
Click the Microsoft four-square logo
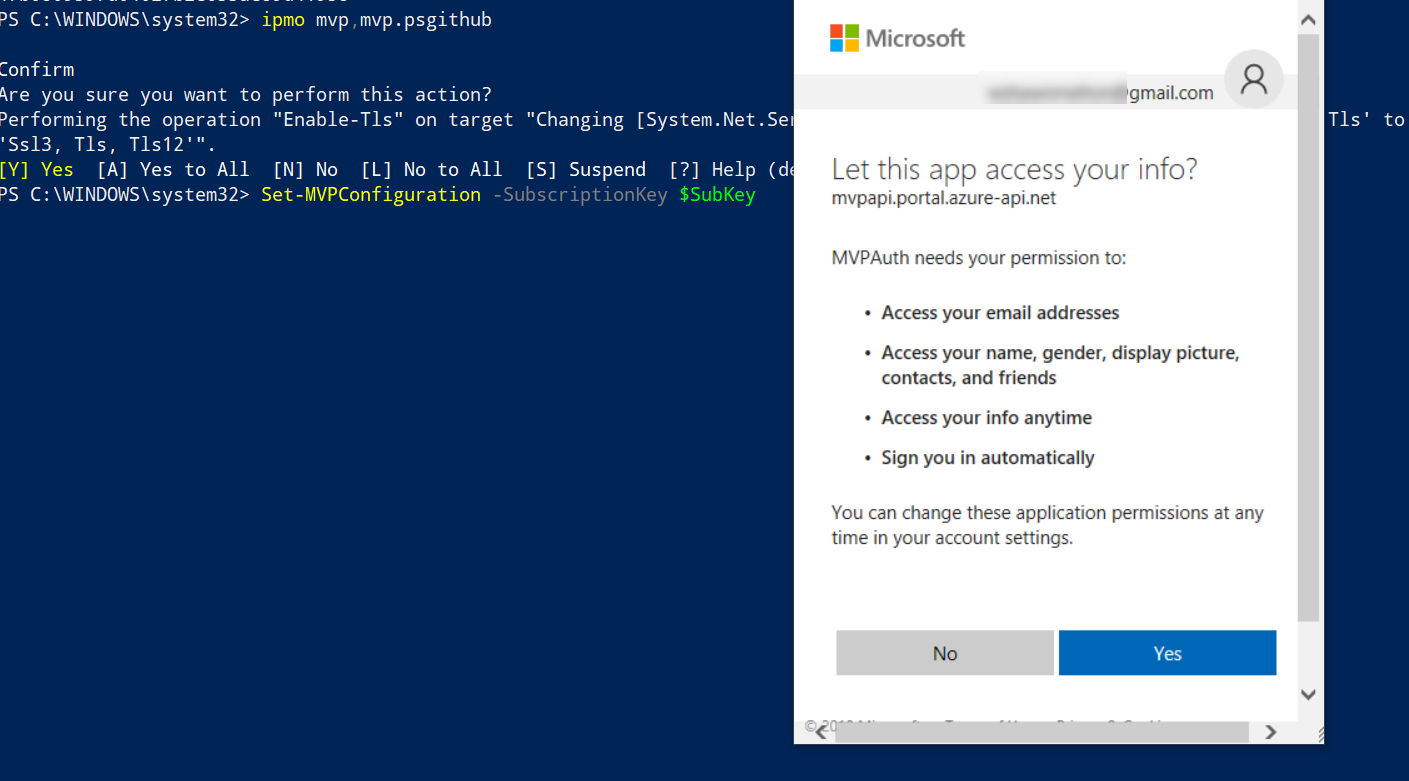pos(843,38)
